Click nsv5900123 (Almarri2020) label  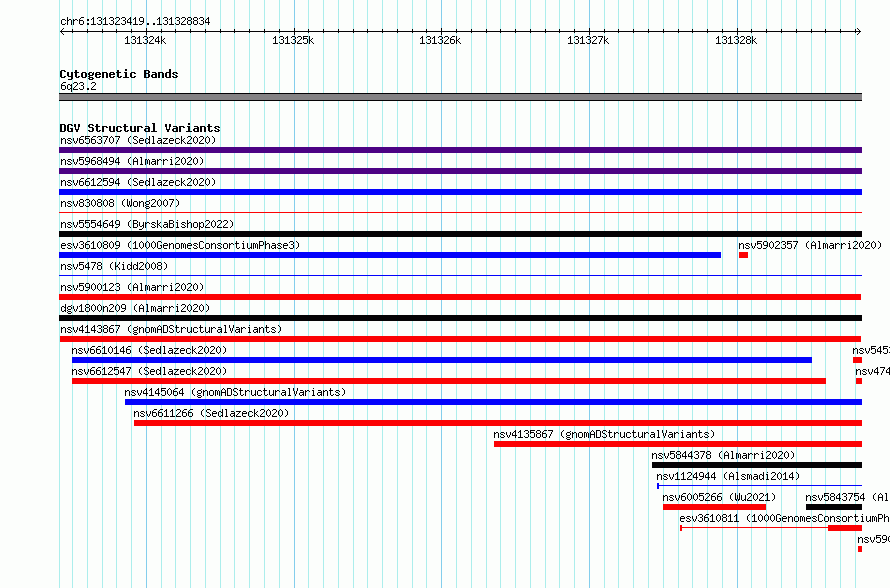click(132, 287)
